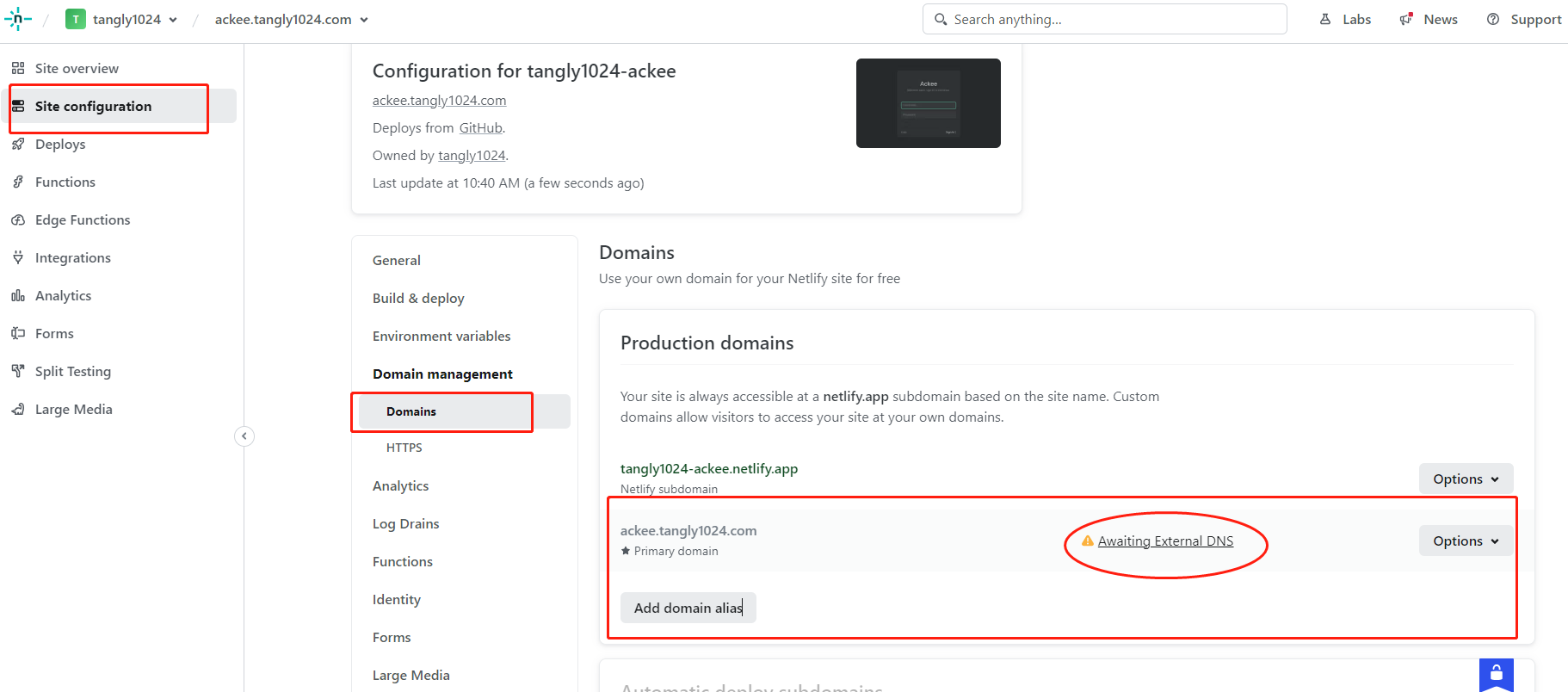The image size is (1568, 692).
Task: Click Add domain alias button
Action: coord(688,608)
